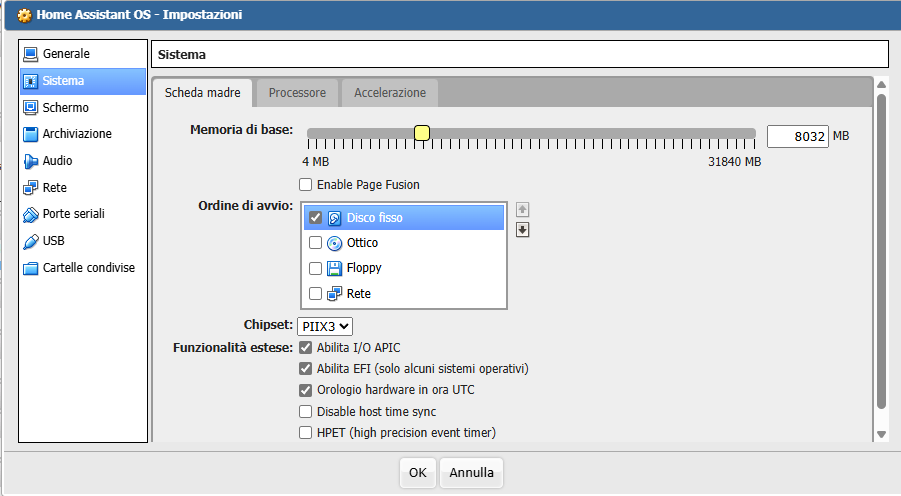Screen dimensions: 901x496
Task: Click the Audio speaker icon
Action: pyautogui.click(x=30, y=161)
